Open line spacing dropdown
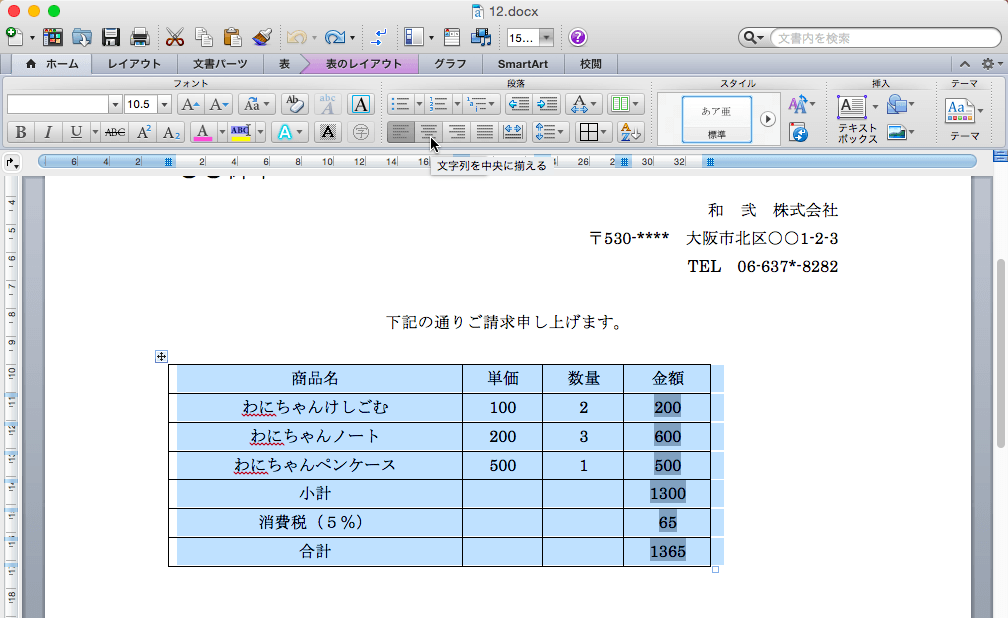 tap(550, 132)
